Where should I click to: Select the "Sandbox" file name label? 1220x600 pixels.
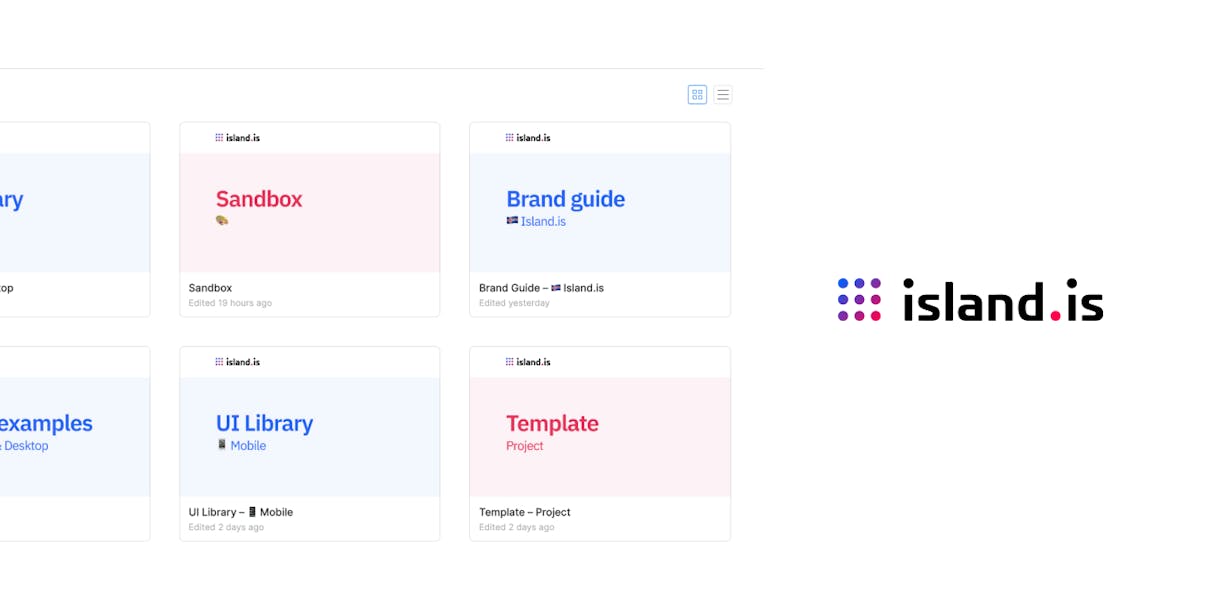(210, 288)
